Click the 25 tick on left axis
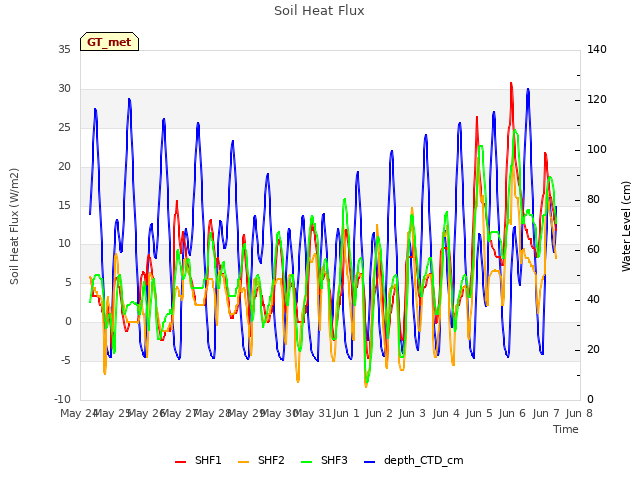This screenshot has height=480, width=640. click(64, 128)
